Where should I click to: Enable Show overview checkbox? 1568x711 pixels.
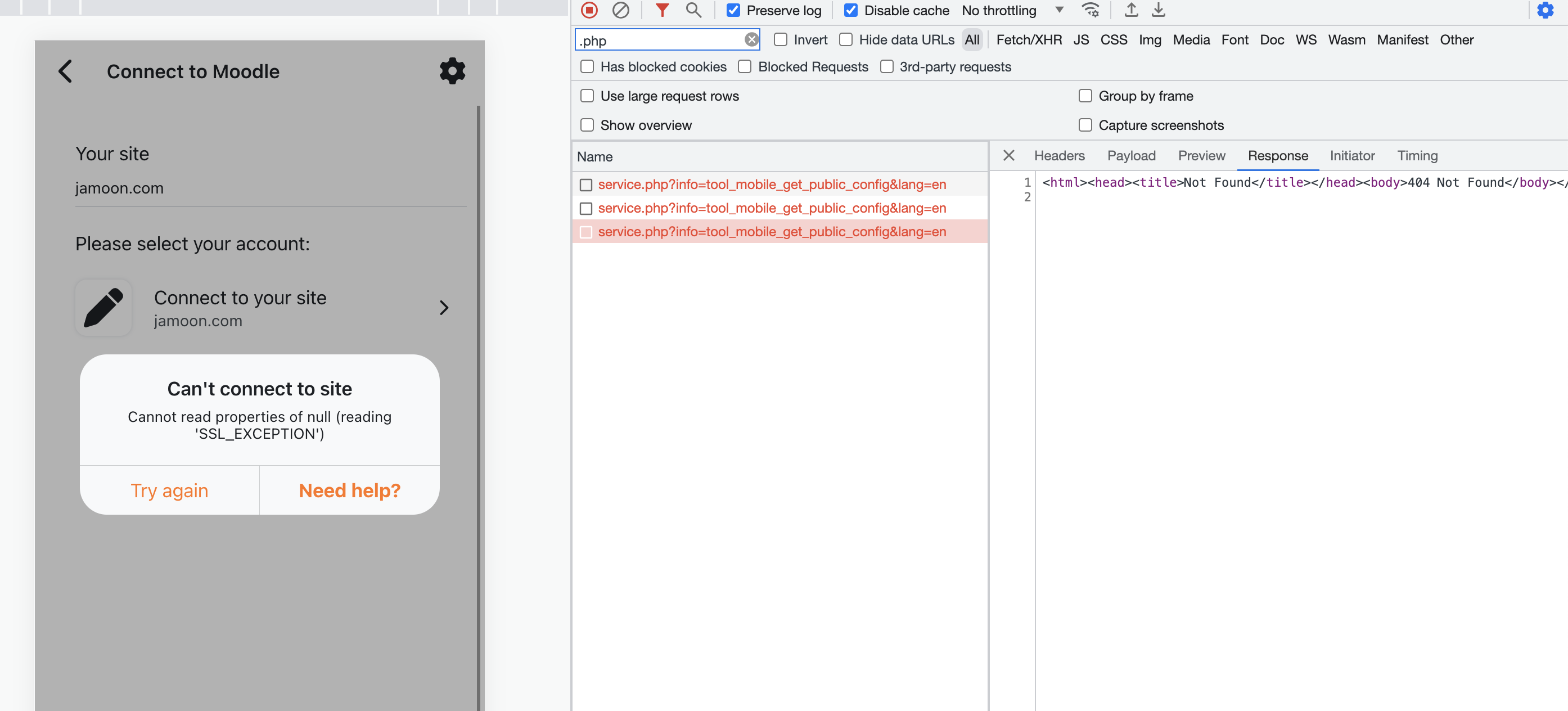(x=587, y=125)
